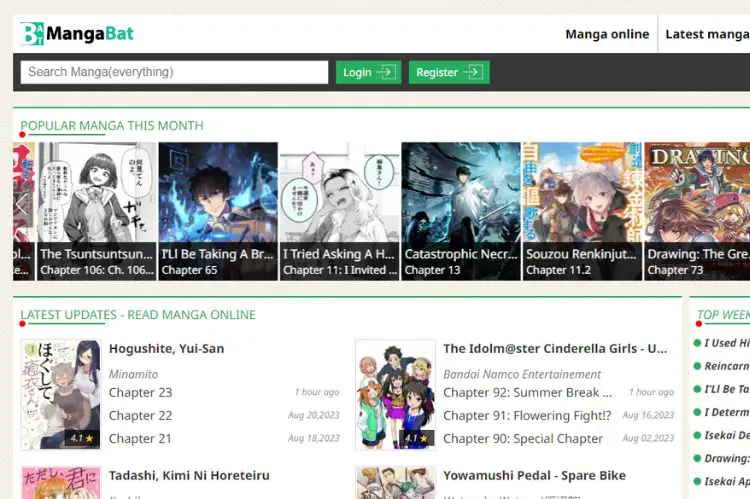
Task: Open Chapter 11: I Invited link
Action: pos(340,270)
